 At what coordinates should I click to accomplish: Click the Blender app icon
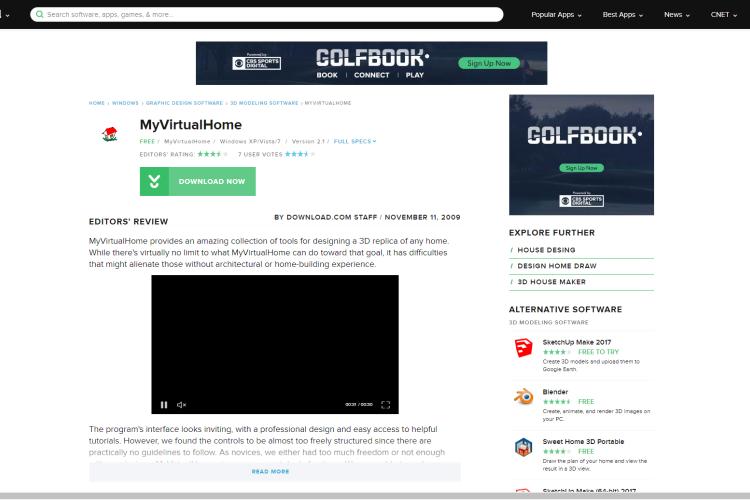pyautogui.click(x=523, y=397)
